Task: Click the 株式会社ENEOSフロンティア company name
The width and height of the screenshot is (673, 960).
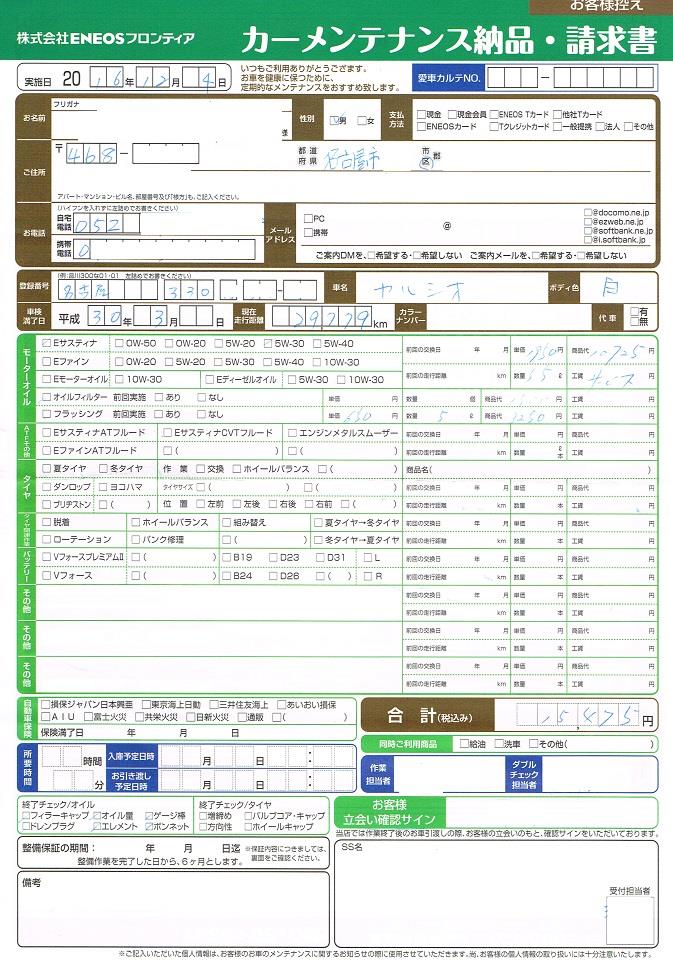Action: click(x=105, y=39)
